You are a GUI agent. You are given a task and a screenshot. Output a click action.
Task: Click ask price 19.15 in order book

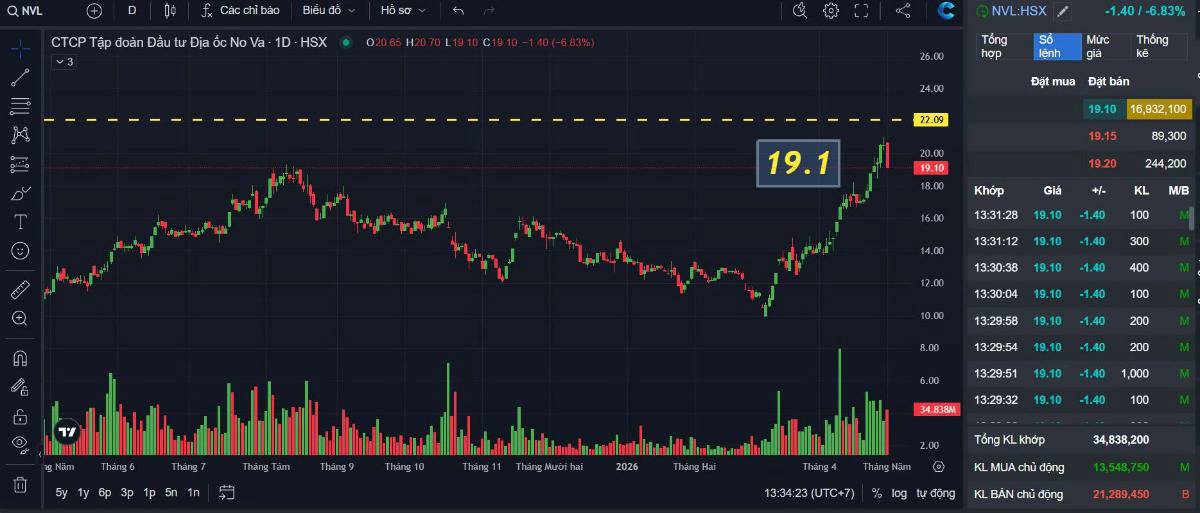tap(1102, 136)
